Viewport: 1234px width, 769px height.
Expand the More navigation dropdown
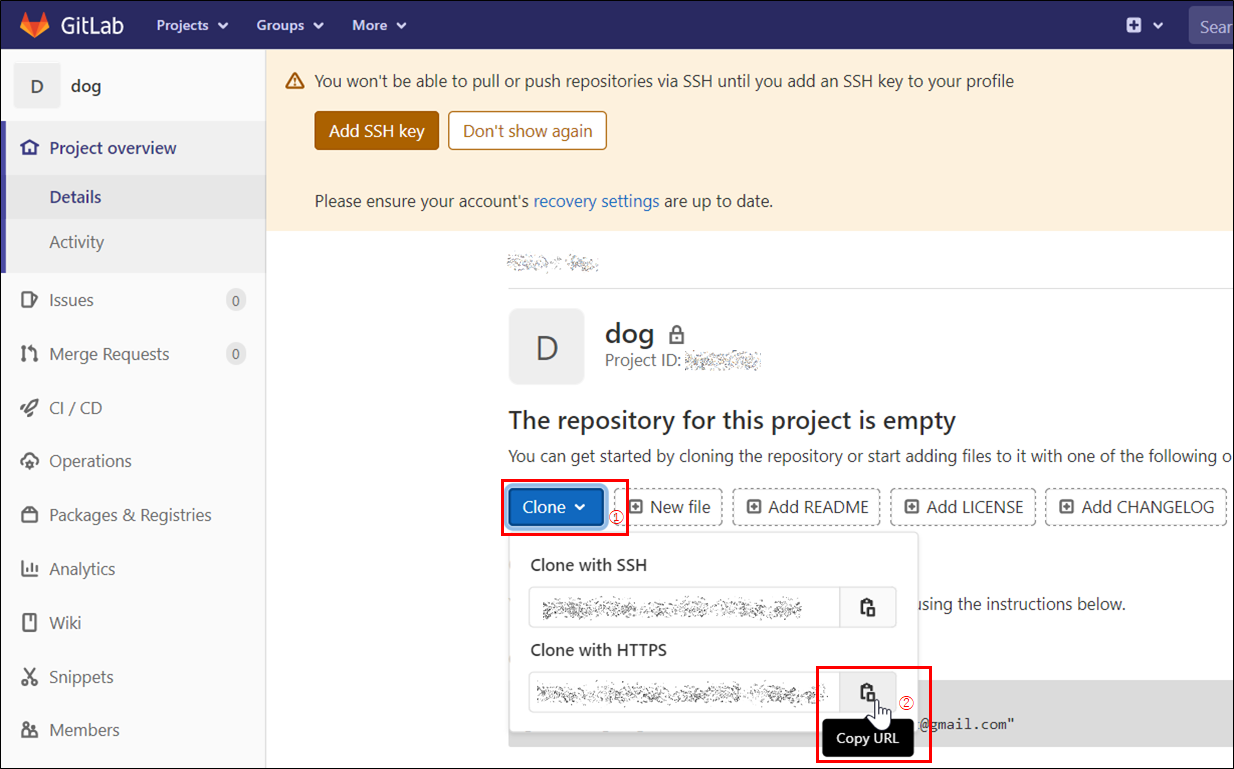(x=378, y=25)
